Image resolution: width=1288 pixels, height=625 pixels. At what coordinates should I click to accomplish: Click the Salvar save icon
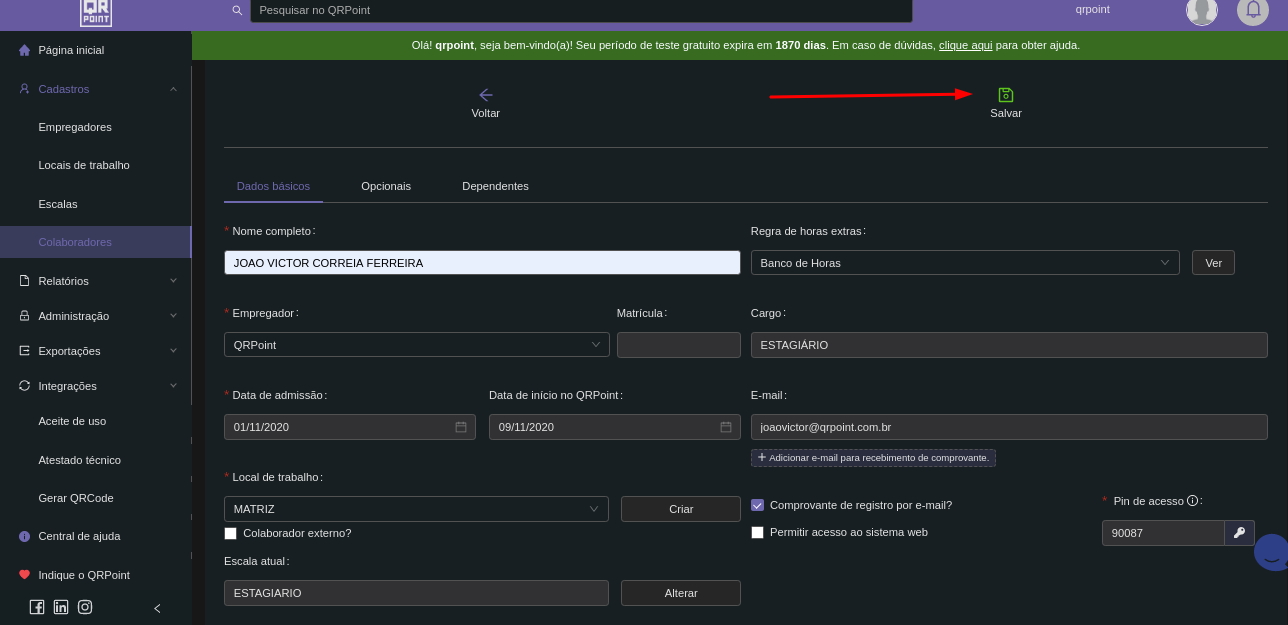point(1005,95)
